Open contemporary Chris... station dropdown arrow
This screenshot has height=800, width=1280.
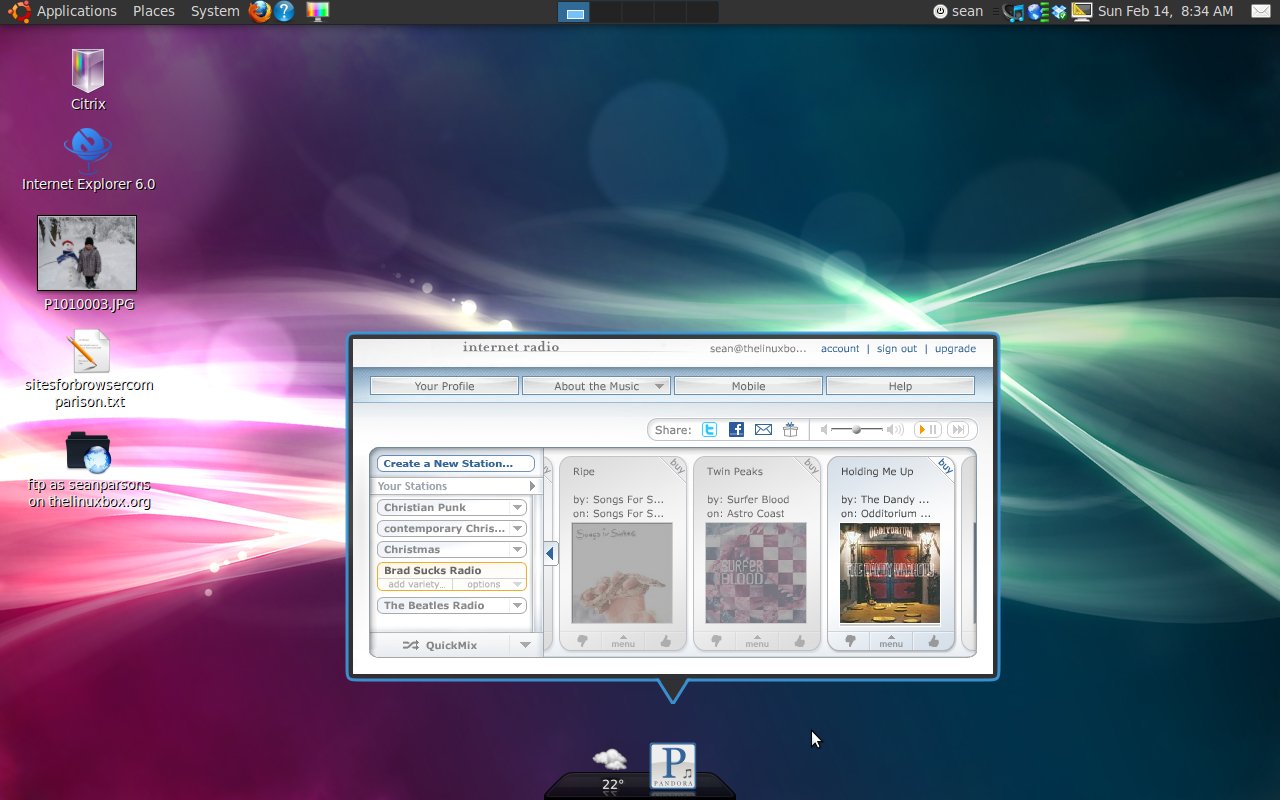point(517,528)
